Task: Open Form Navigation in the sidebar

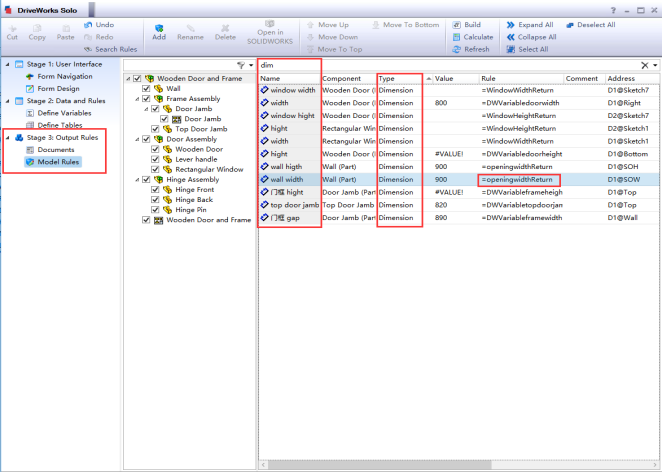Action: (x=64, y=76)
